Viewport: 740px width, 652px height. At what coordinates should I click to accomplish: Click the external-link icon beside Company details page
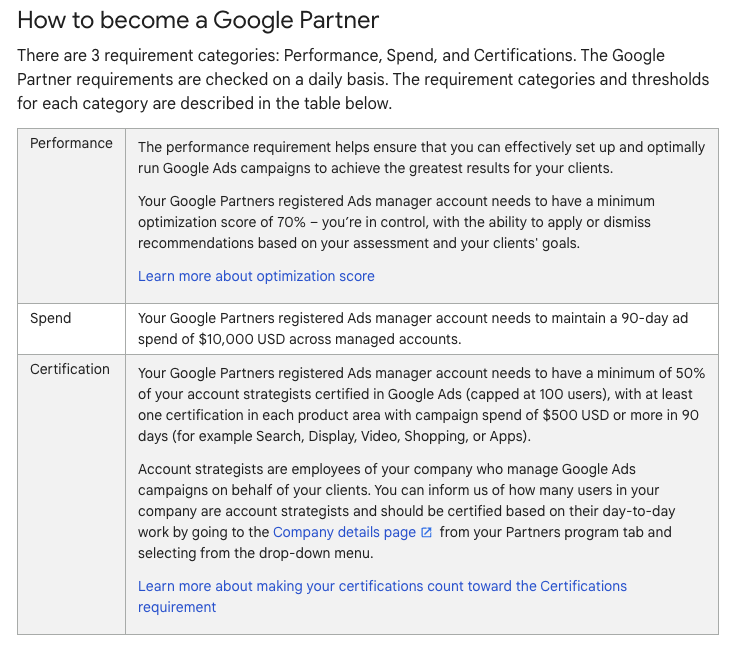pyautogui.click(x=426, y=532)
